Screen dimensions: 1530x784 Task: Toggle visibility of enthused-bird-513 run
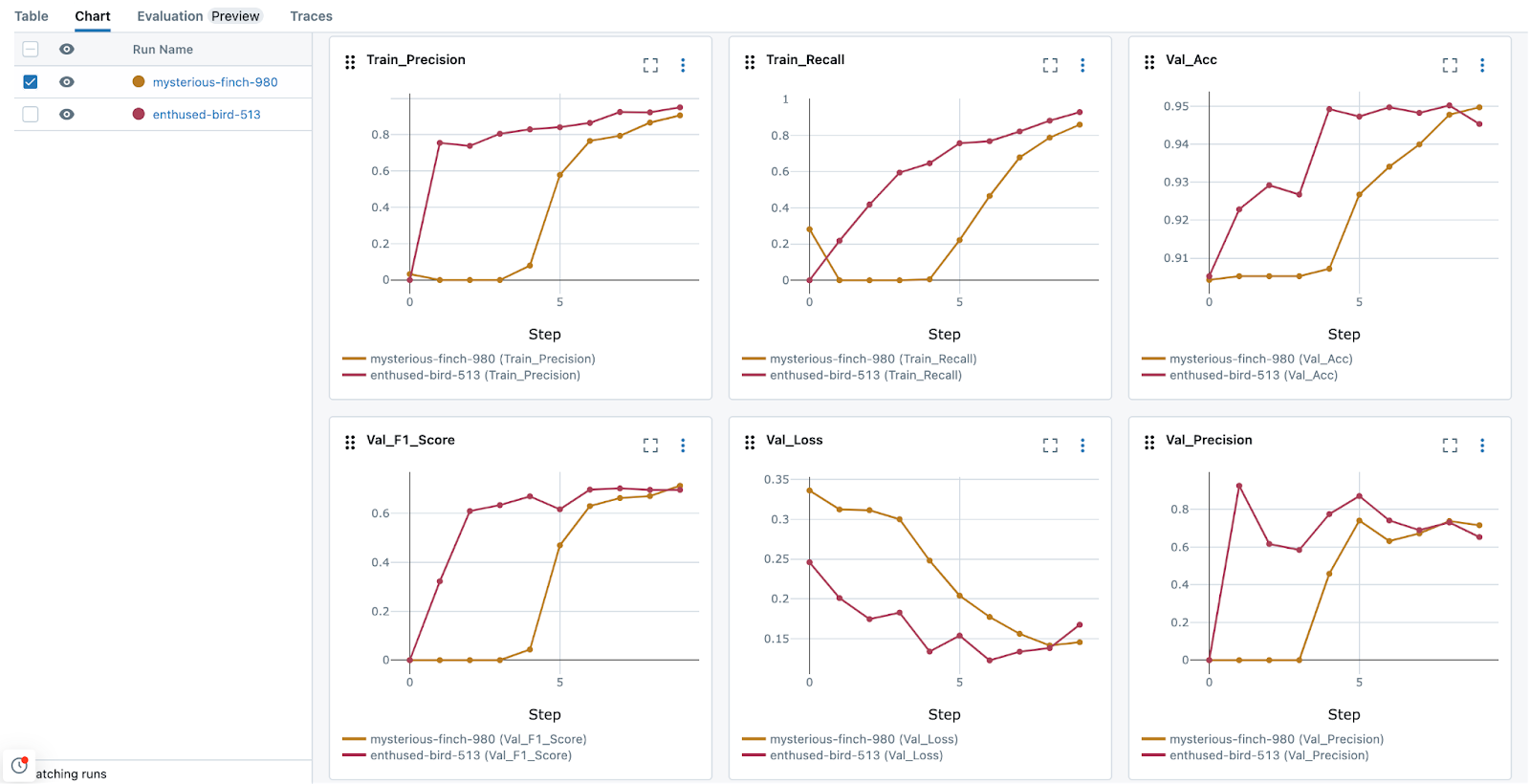click(66, 114)
